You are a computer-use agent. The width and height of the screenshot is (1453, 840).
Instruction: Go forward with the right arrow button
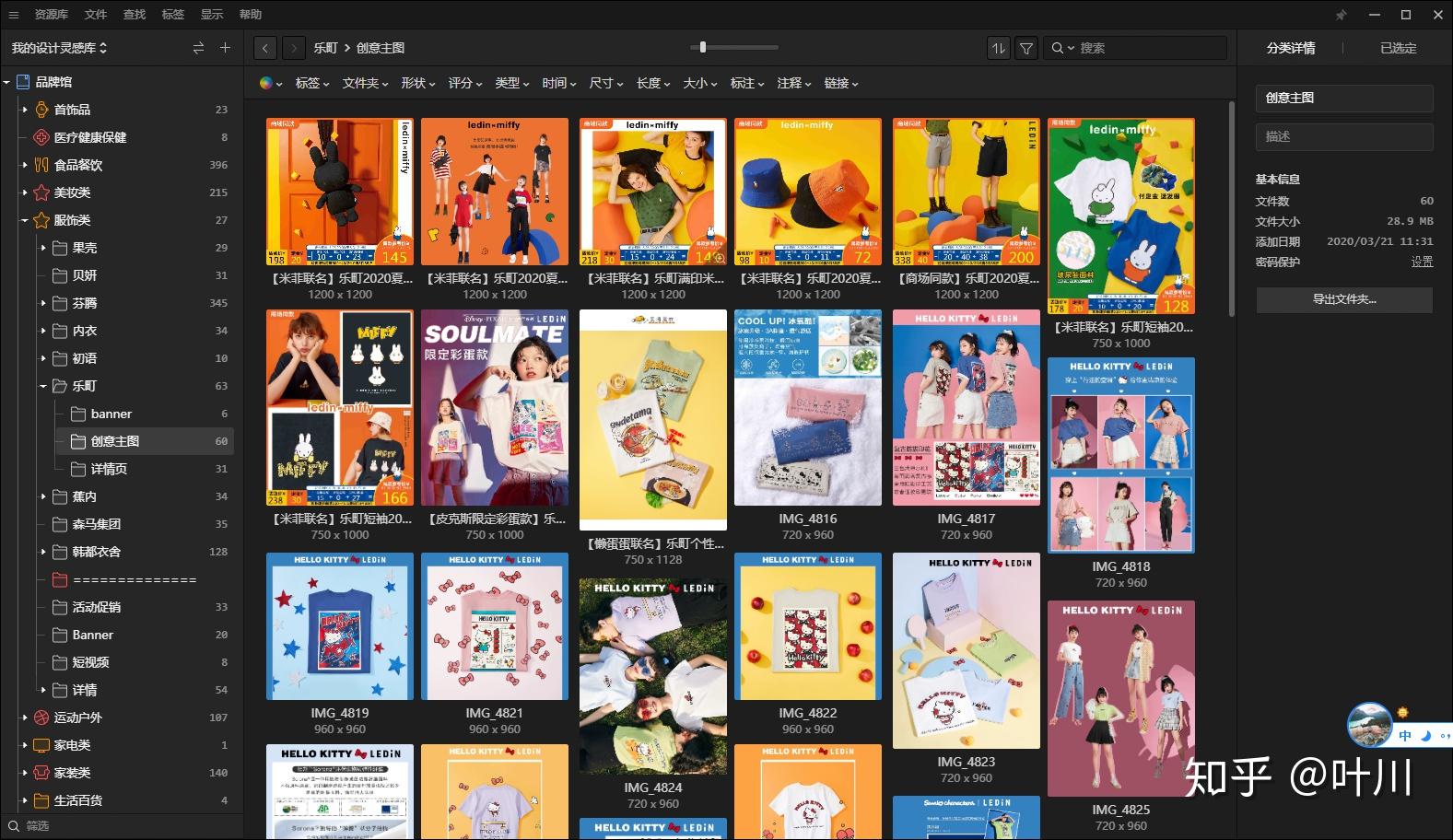coord(294,48)
